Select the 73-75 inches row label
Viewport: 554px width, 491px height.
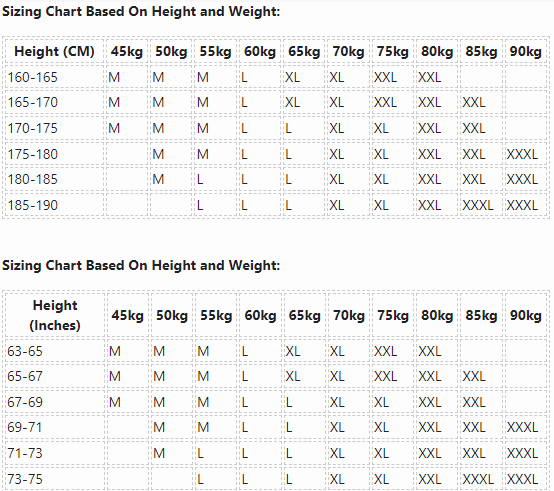click(x=25, y=479)
